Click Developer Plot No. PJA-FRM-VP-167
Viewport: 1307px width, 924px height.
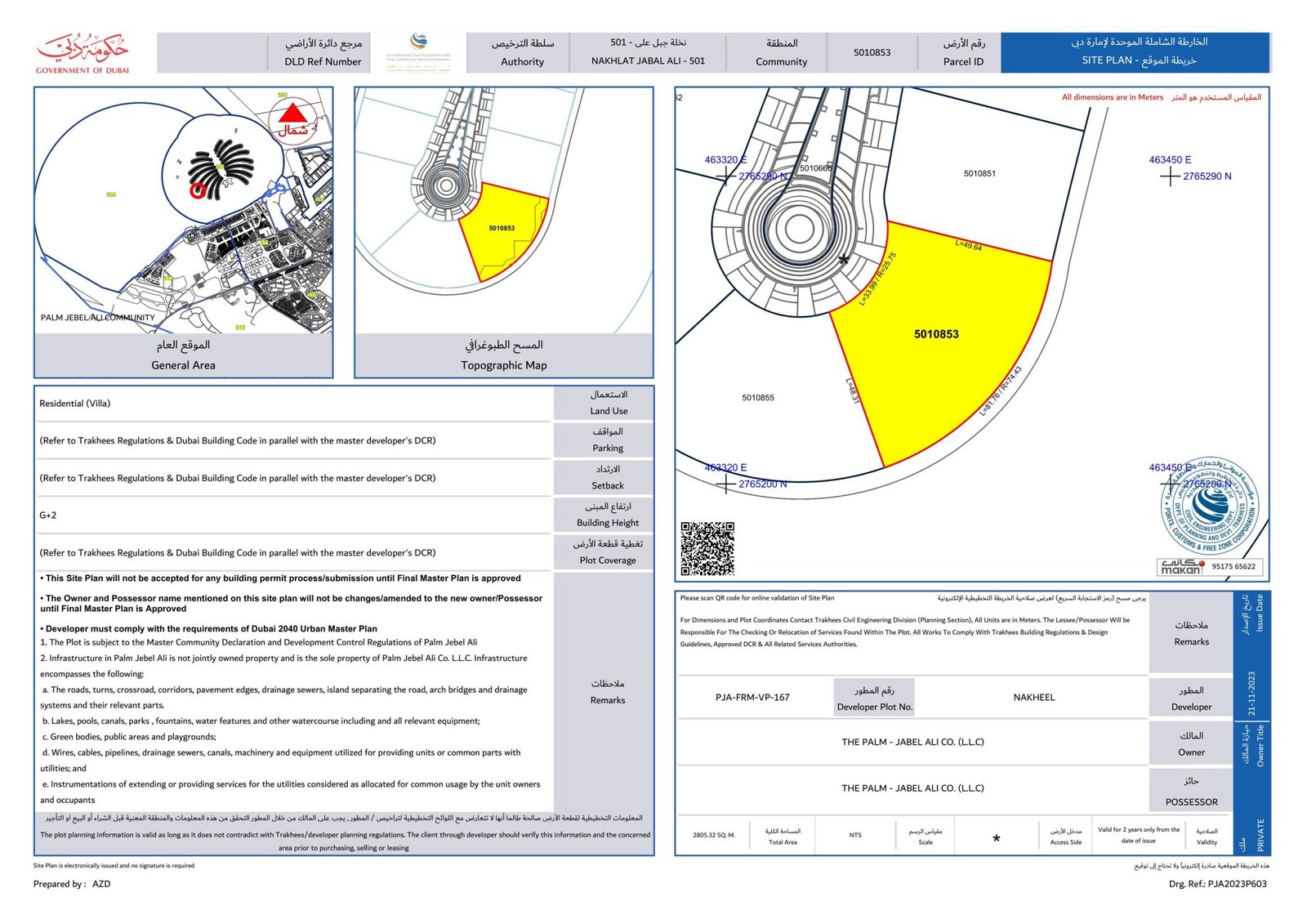752,698
